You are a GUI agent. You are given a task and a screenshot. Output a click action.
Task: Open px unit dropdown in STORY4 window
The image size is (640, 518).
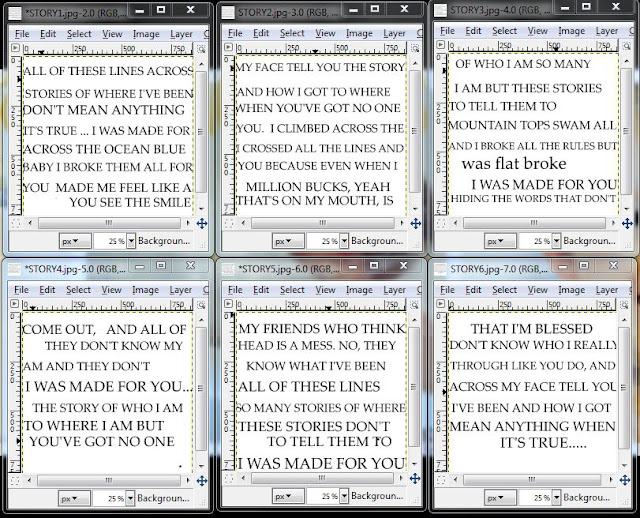click(x=74, y=498)
